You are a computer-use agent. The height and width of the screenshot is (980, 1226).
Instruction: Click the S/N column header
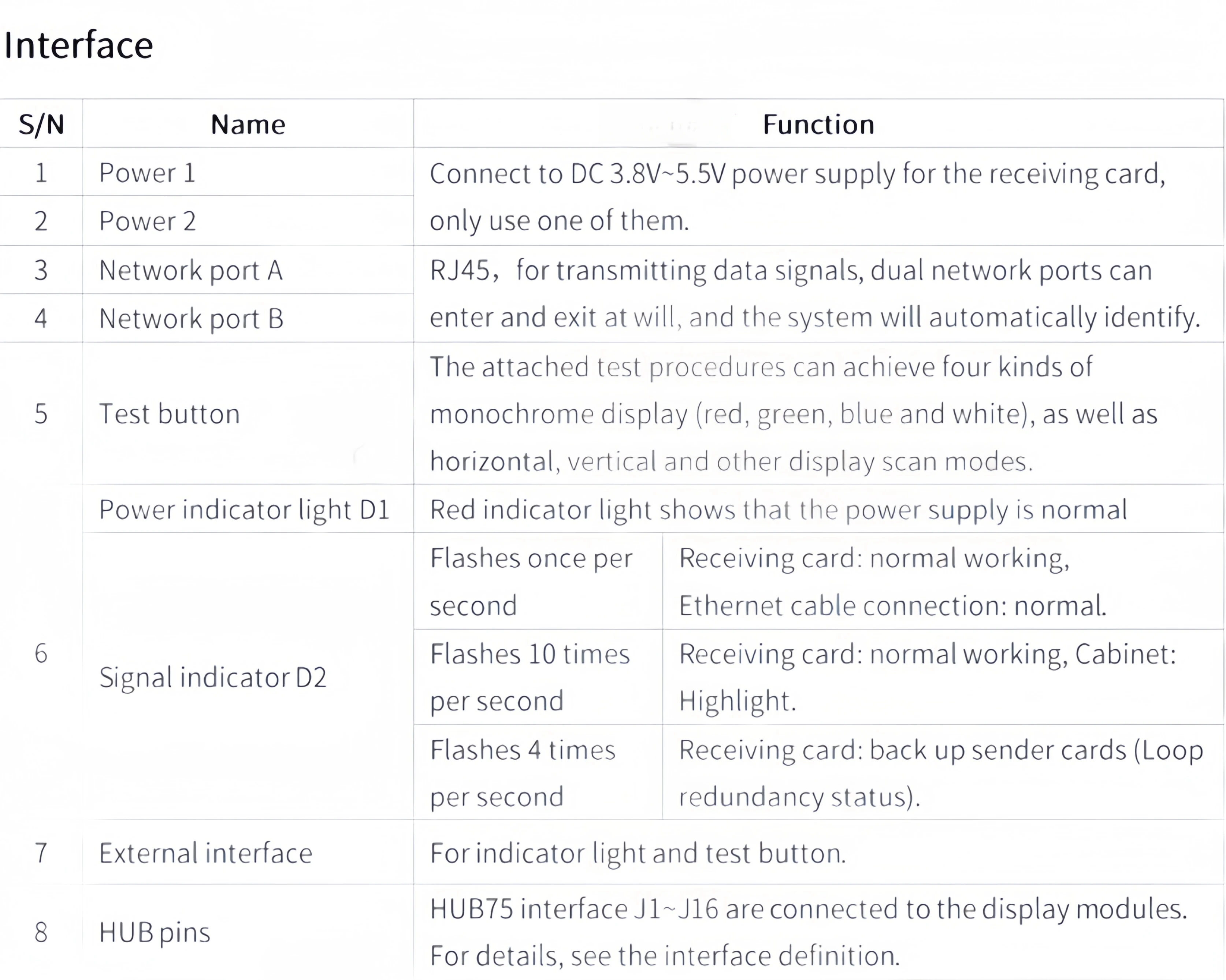[41, 124]
